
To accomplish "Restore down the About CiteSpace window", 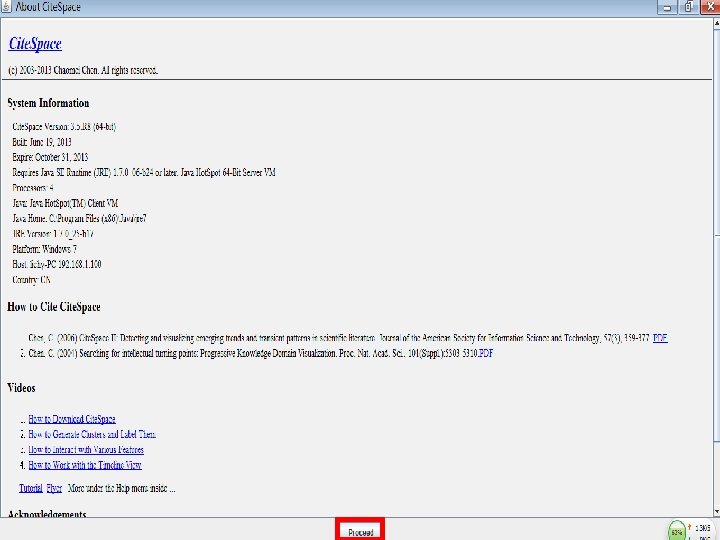I will 688,7.
